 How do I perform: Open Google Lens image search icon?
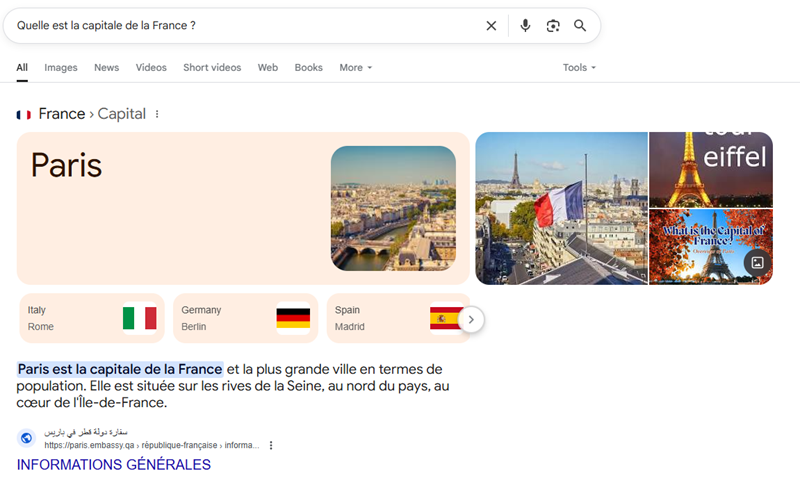[553, 26]
